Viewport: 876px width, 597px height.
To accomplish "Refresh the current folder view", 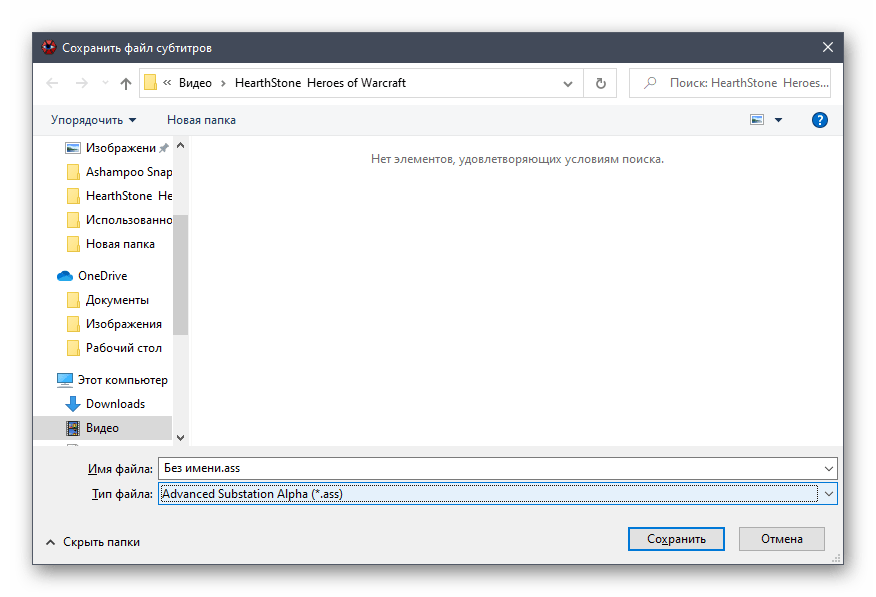I will click(x=601, y=83).
